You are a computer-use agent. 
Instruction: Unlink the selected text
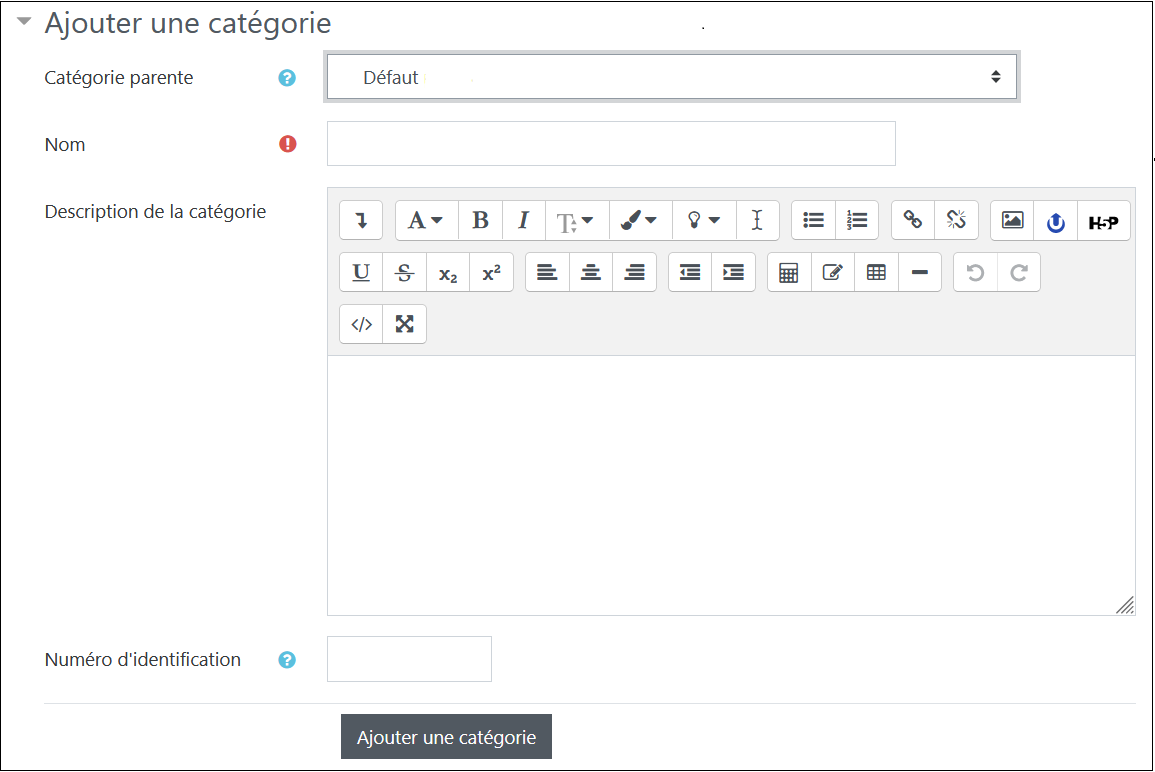click(x=957, y=220)
